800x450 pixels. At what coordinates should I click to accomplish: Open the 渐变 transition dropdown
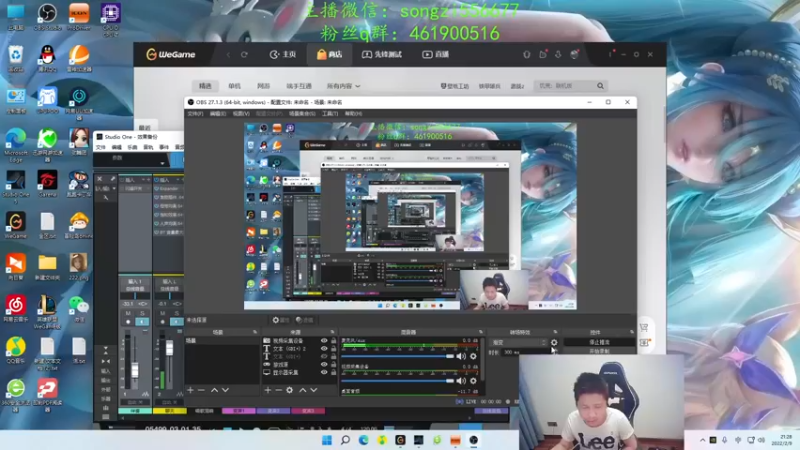pyautogui.click(x=519, y=342)
